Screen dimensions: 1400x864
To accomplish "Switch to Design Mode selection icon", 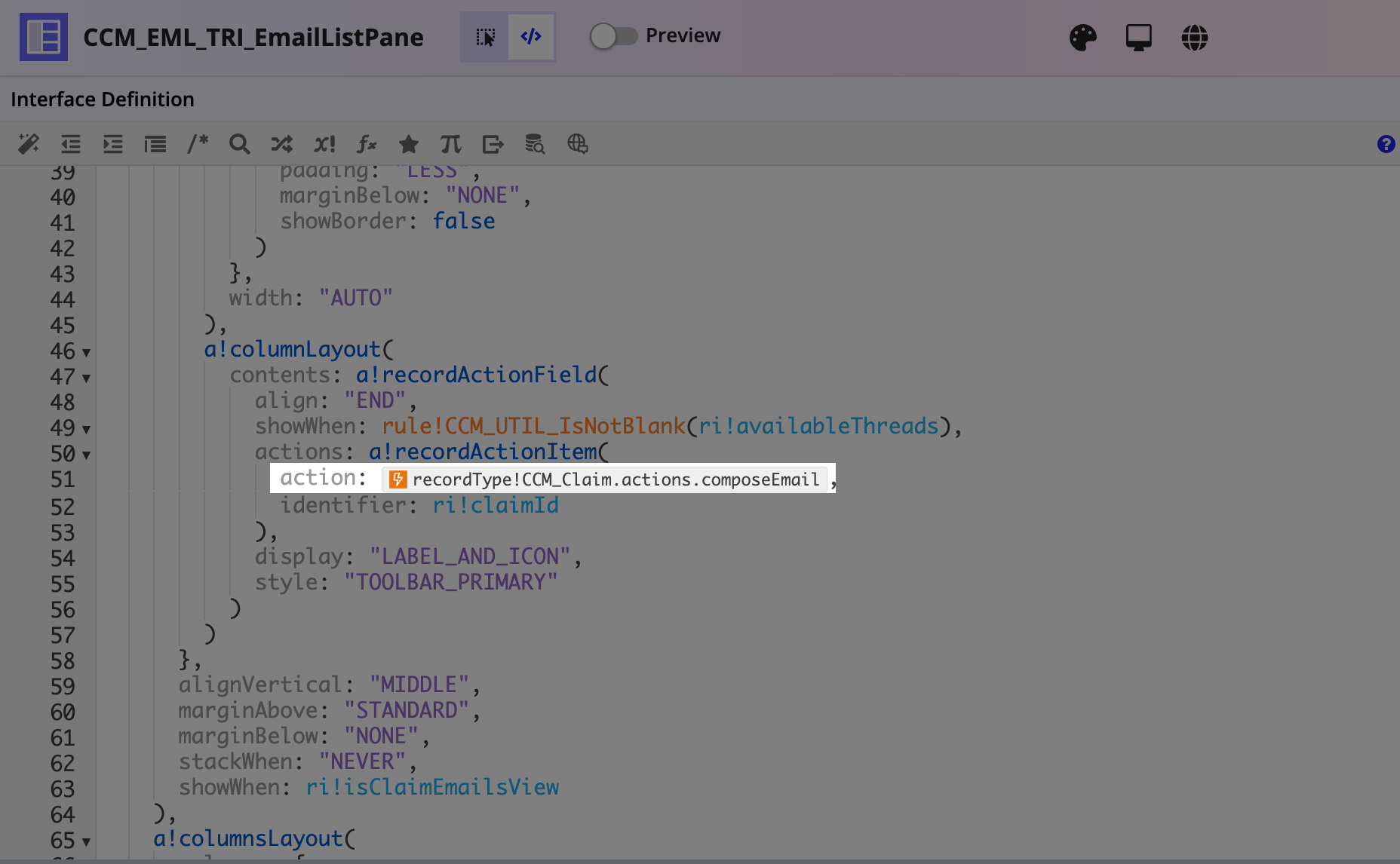I will 485,37.
